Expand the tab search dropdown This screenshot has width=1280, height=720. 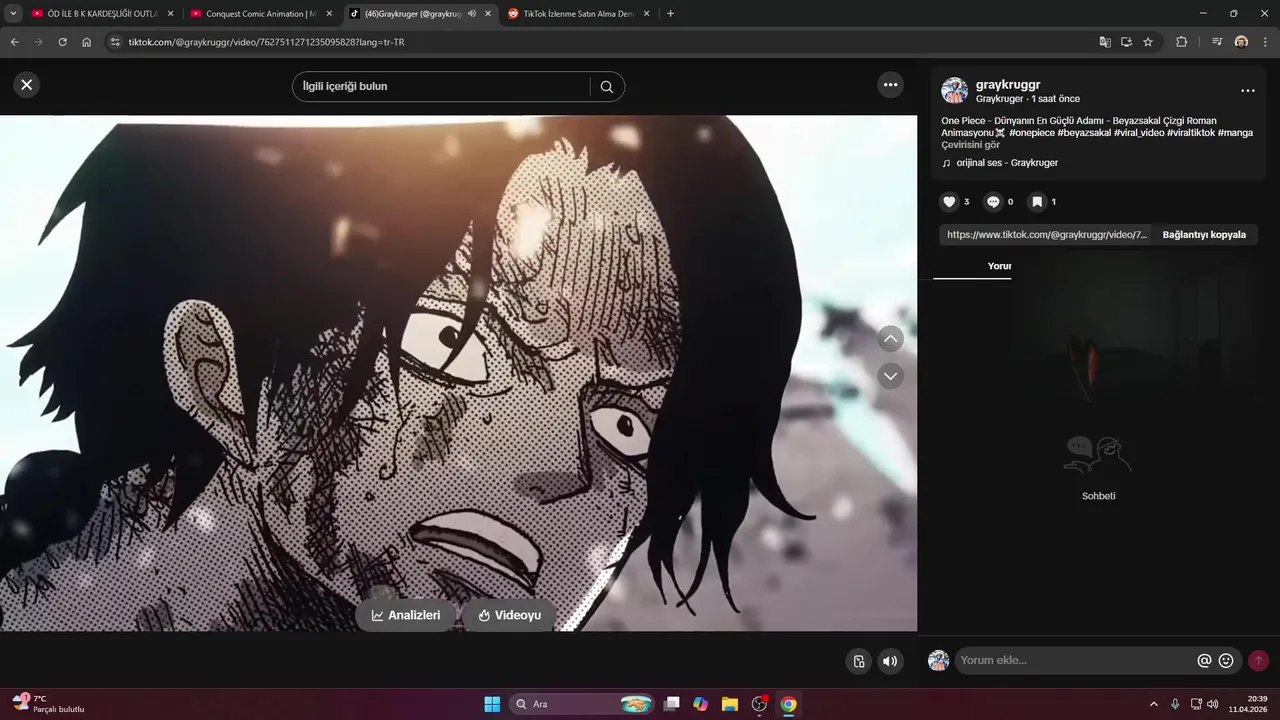[x=13, y=14]
